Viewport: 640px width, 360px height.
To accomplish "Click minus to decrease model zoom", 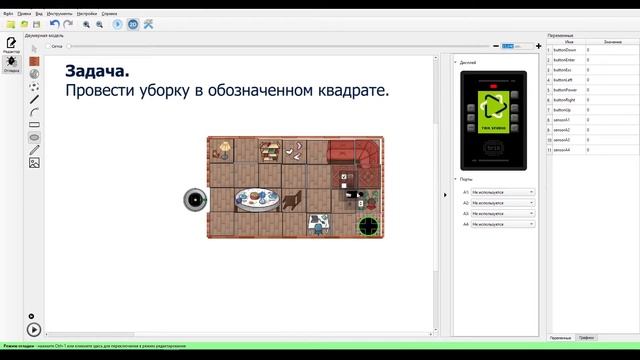I will tap(496, 46).
